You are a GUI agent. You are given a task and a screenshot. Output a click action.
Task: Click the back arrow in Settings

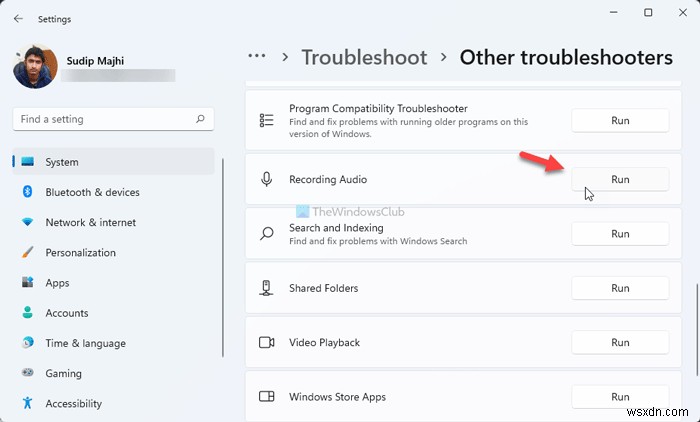[19, 18]
